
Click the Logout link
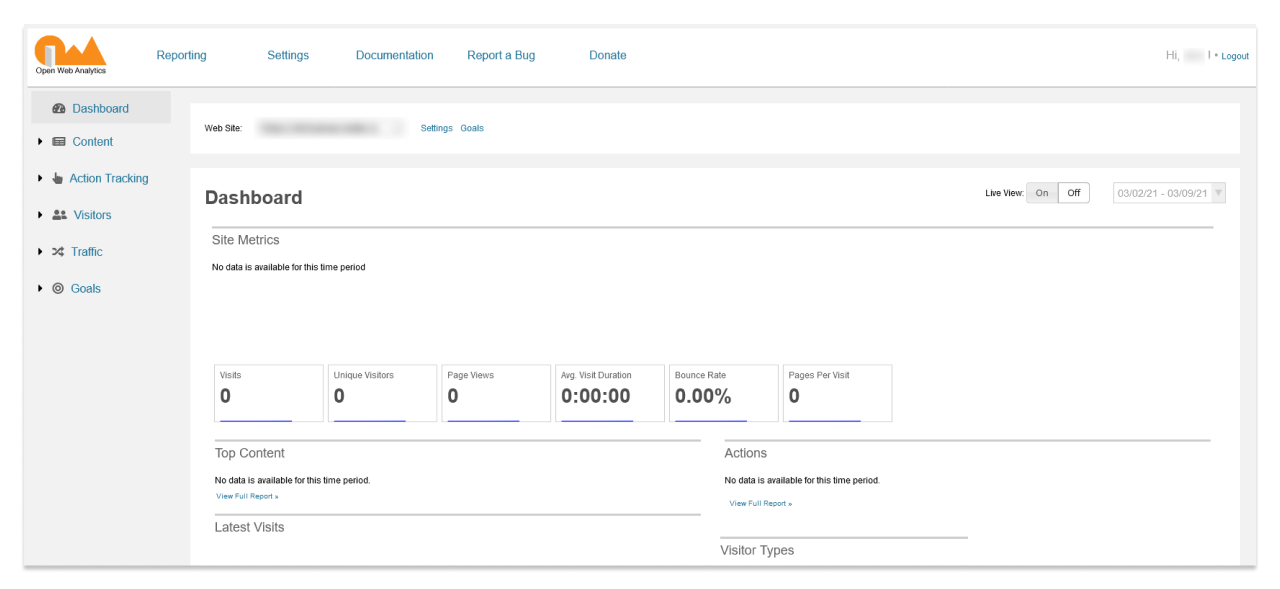(x=1235, y=56)
